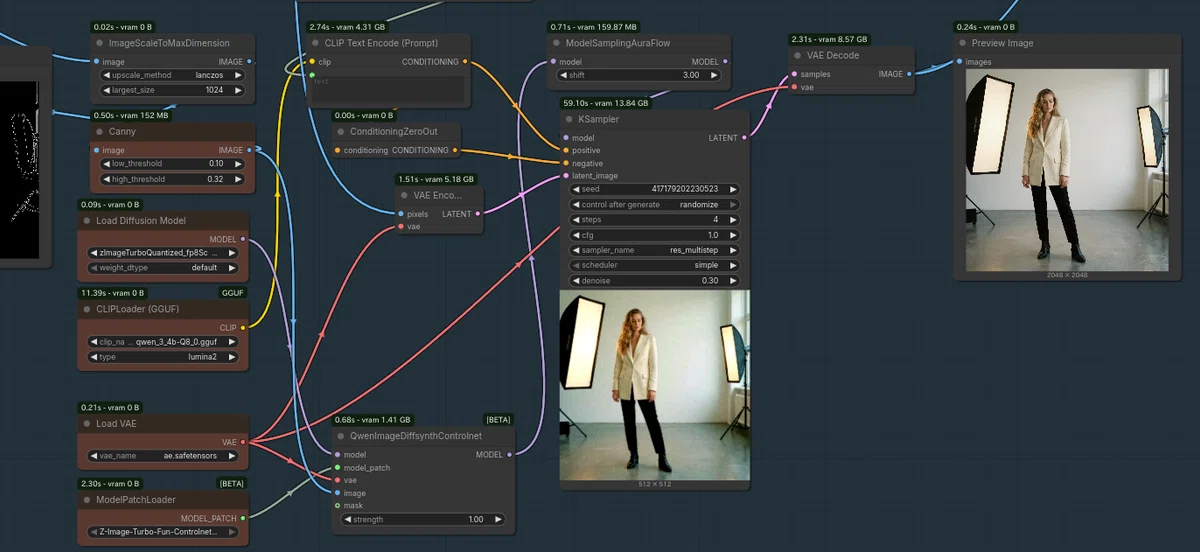The width and height of the screenshot is (1200, 552).
Task: Open the diffusion model file dropdown zImageTurboQuantized
Action: tap(164, 253)
